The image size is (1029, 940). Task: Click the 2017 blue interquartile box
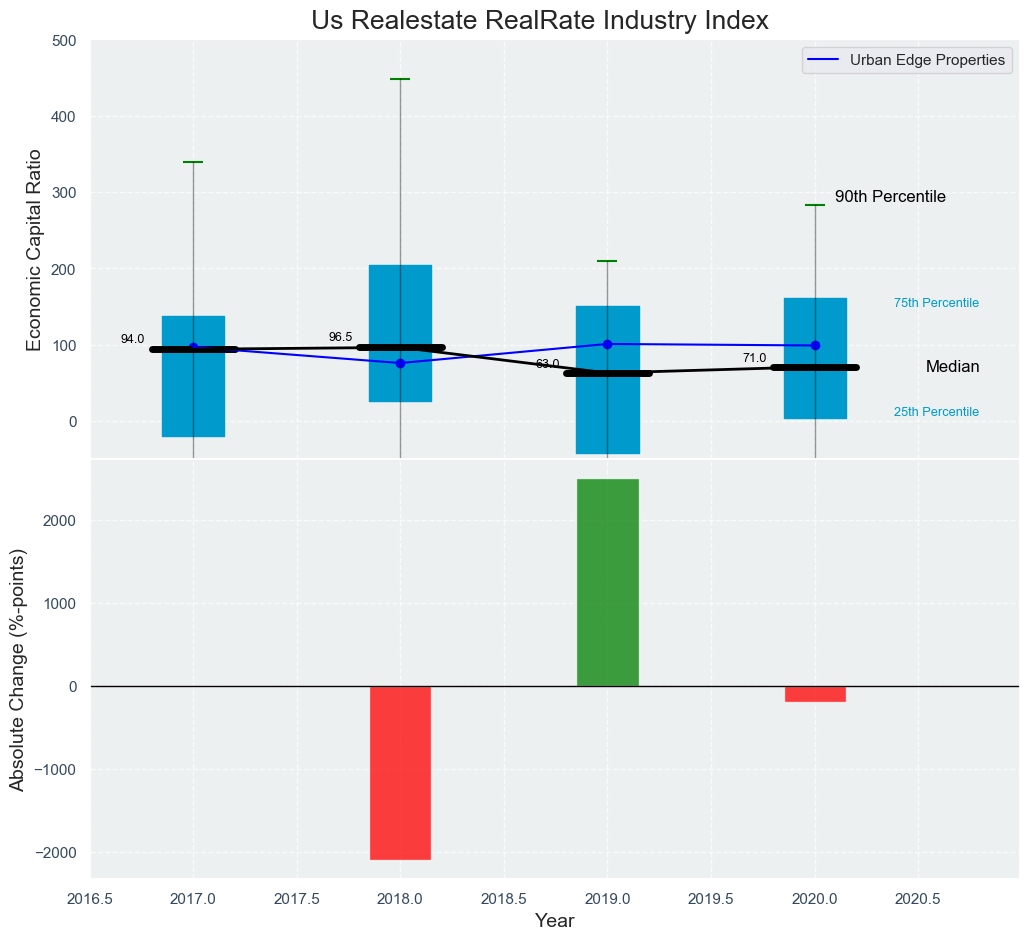point(193,400)
